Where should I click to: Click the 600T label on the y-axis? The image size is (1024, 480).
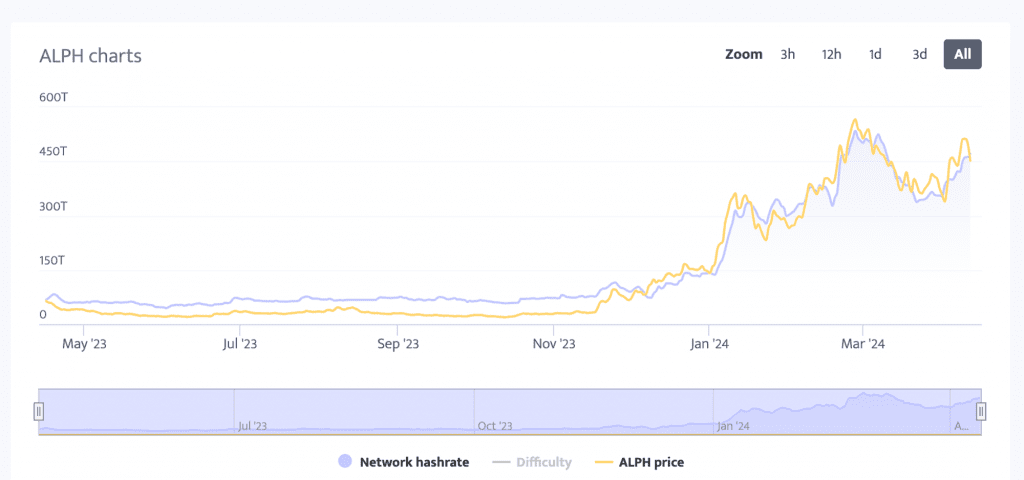[x=52, y=97]
